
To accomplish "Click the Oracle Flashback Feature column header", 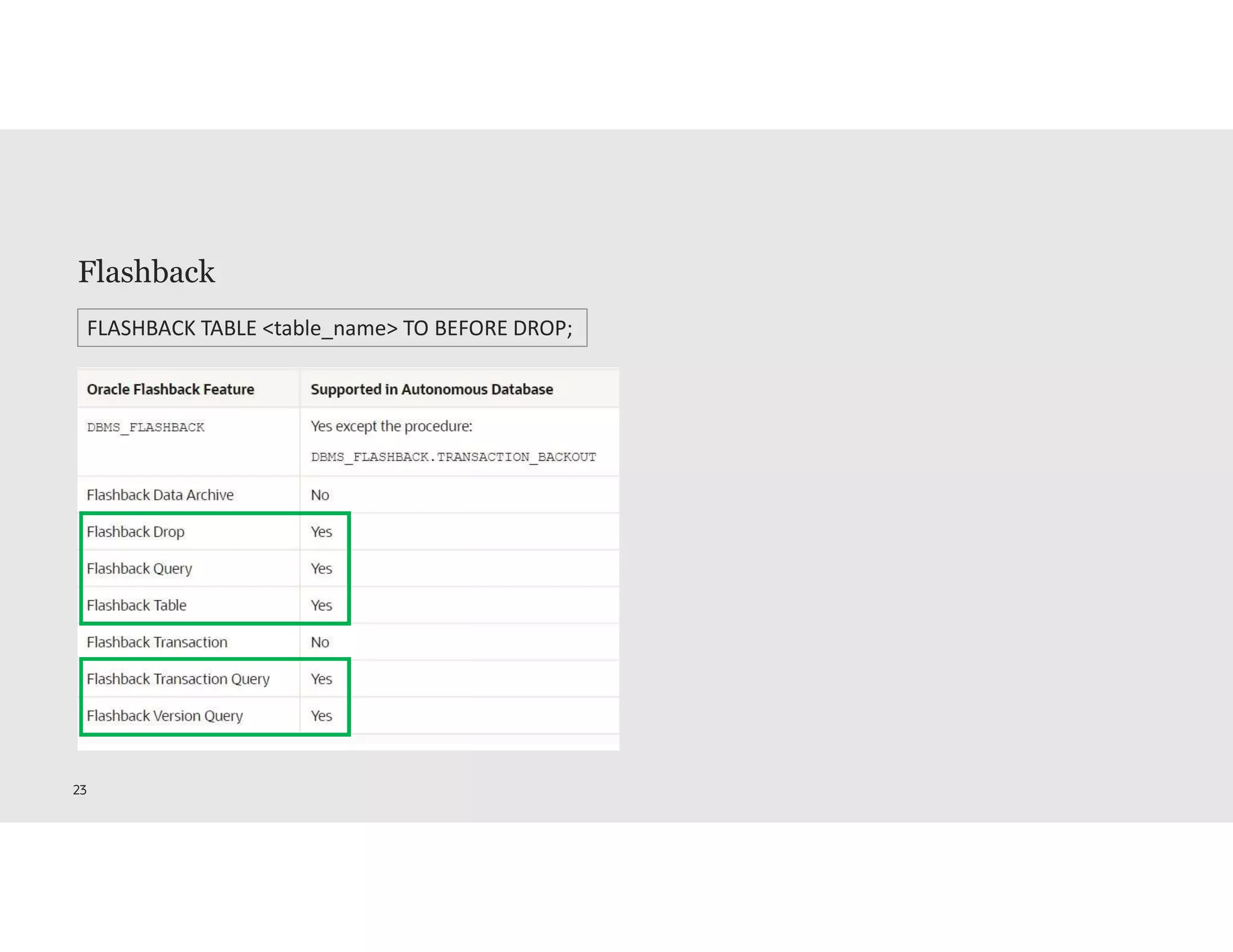I will point(170,389).
